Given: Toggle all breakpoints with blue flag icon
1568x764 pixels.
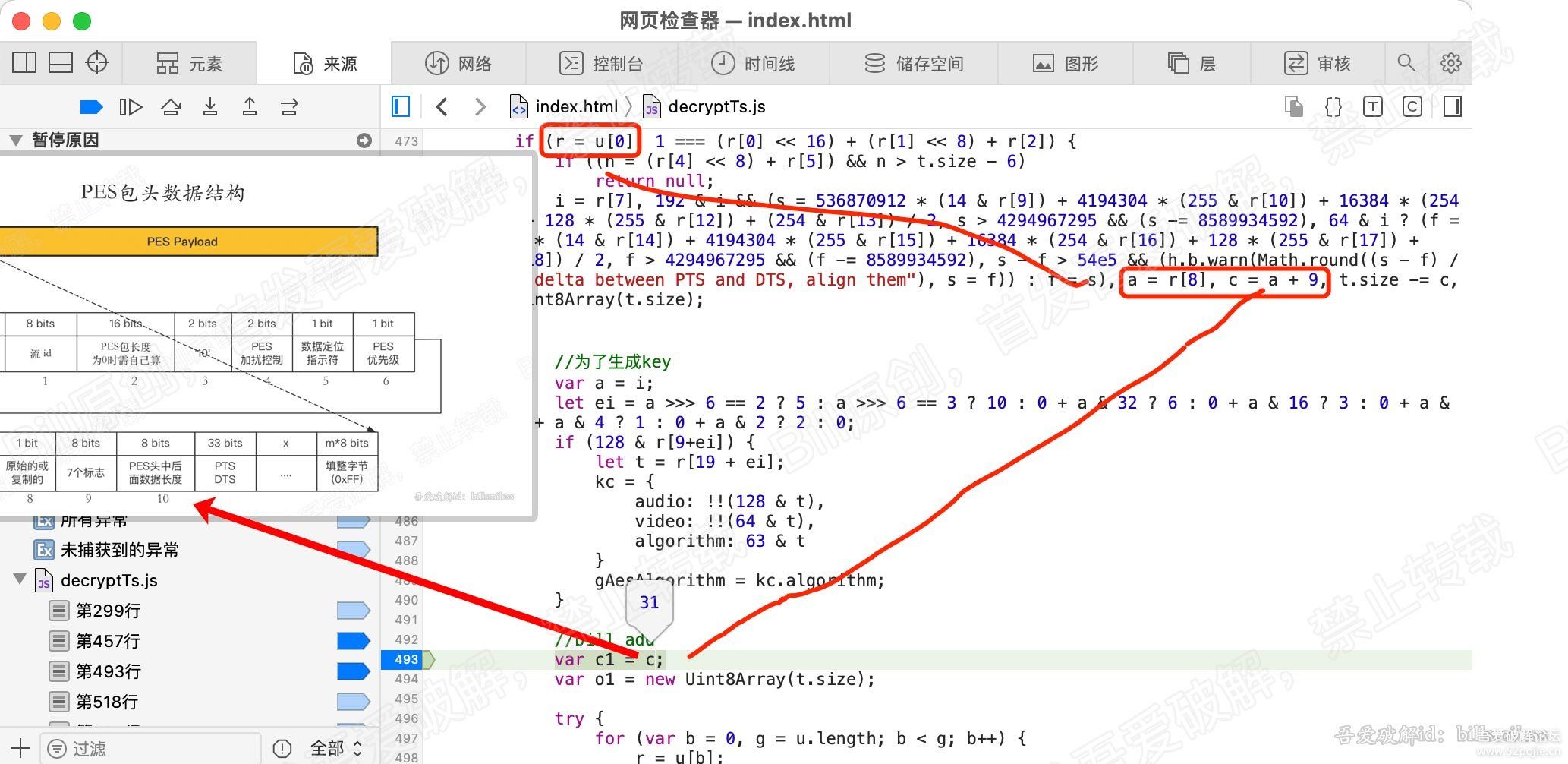Looking at the screenshot, I should pyautogui.click(x=91, y=106).
